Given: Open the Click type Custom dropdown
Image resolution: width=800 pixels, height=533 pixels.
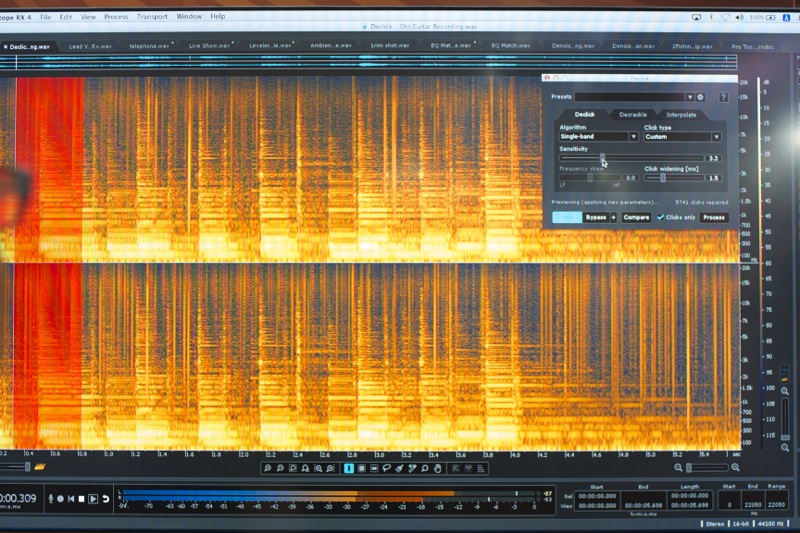Looking at the screenshot, I should point(682,137).
